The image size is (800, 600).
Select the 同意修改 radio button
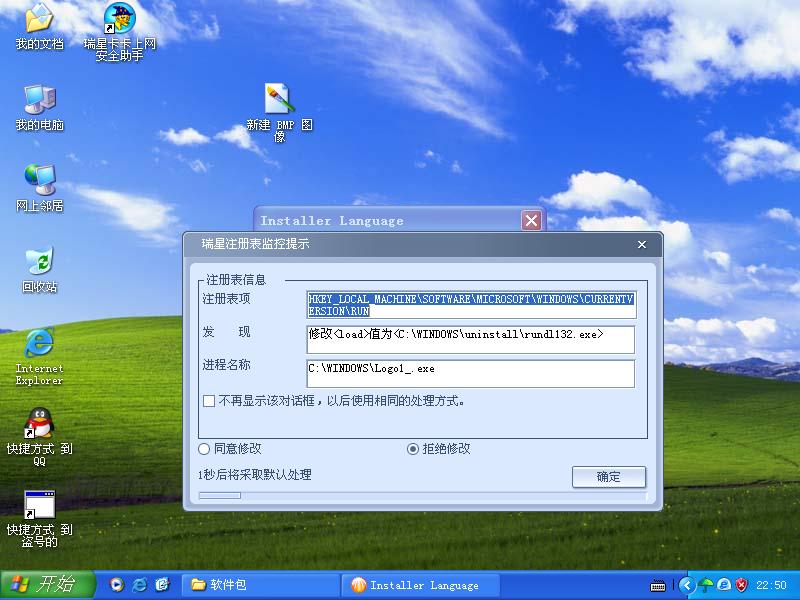click(204, 449)
